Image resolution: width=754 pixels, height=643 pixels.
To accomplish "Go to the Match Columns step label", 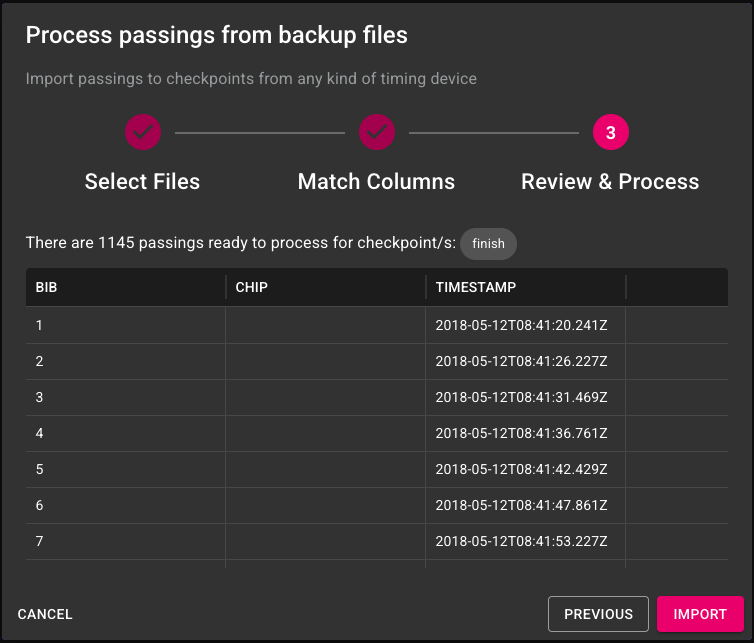I will point(376,182).
